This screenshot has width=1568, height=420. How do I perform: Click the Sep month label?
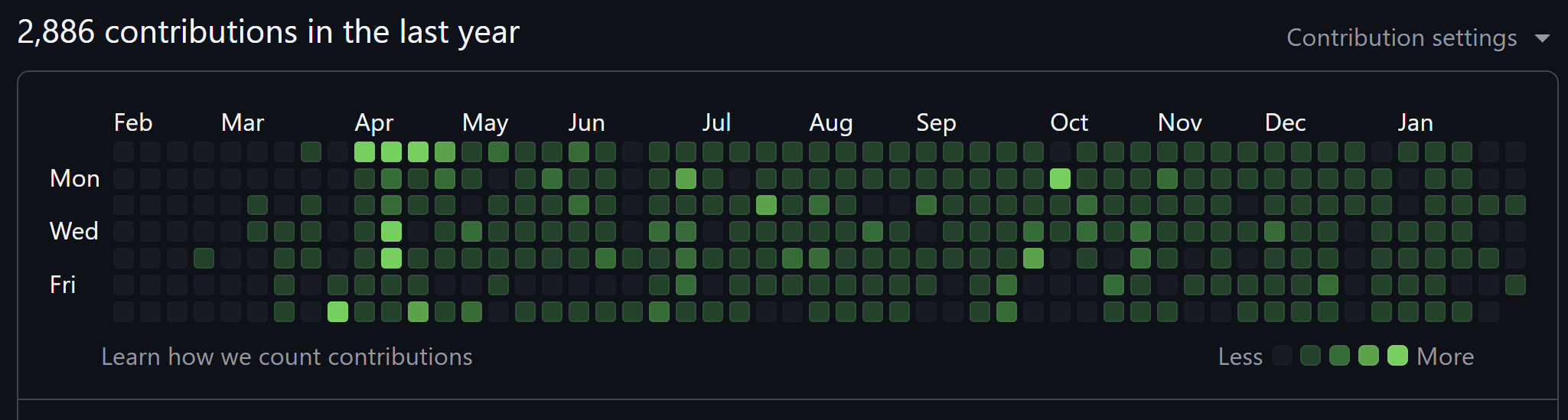[x=937, y=122]
